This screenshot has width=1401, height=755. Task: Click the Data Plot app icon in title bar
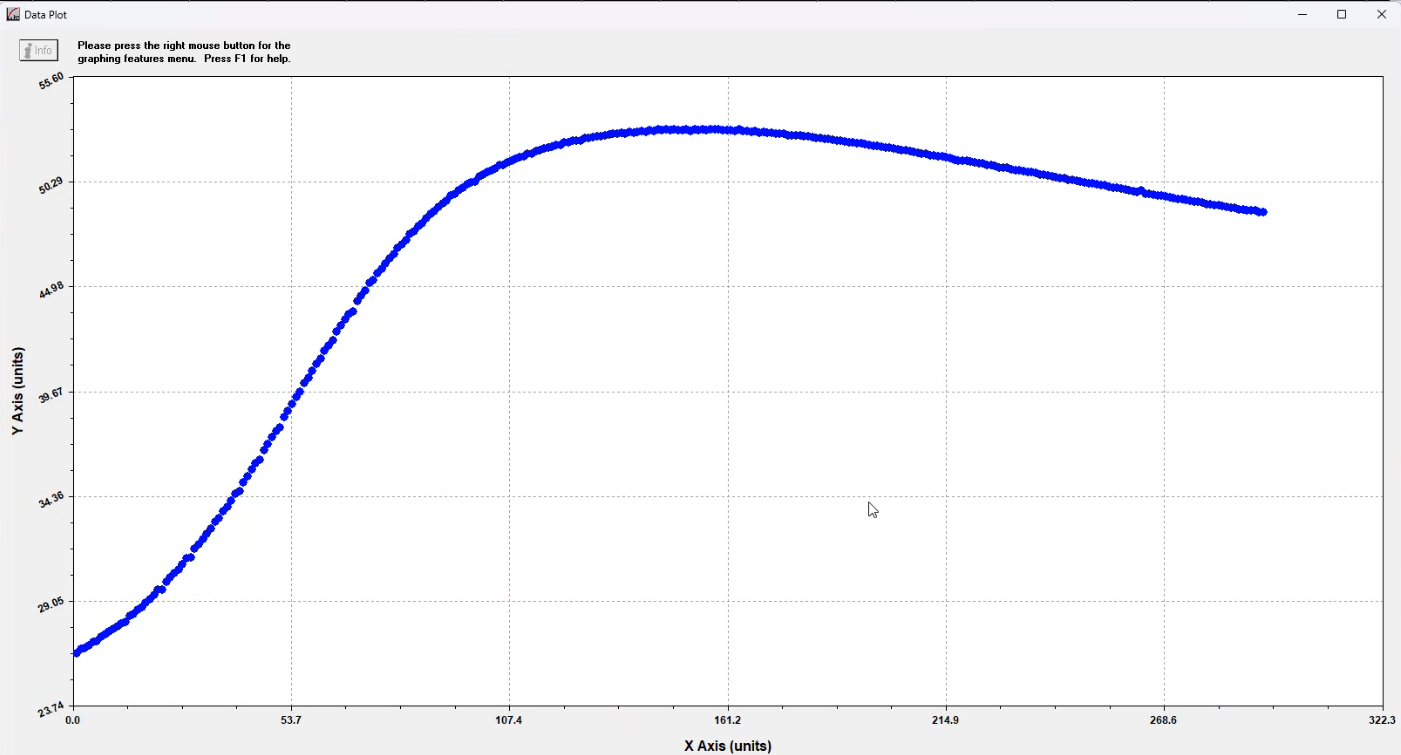coord(13,15)
